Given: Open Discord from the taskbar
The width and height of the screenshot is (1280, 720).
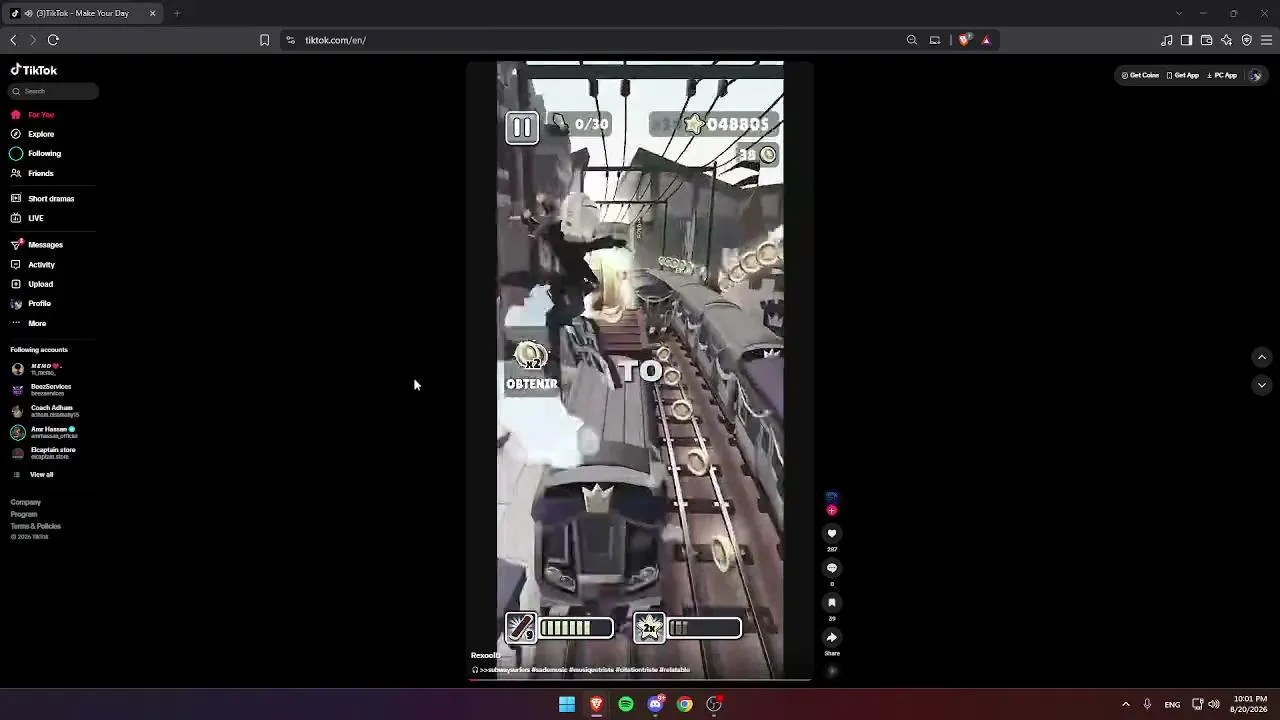Looking at the screenshot, I should coord(655,704).
